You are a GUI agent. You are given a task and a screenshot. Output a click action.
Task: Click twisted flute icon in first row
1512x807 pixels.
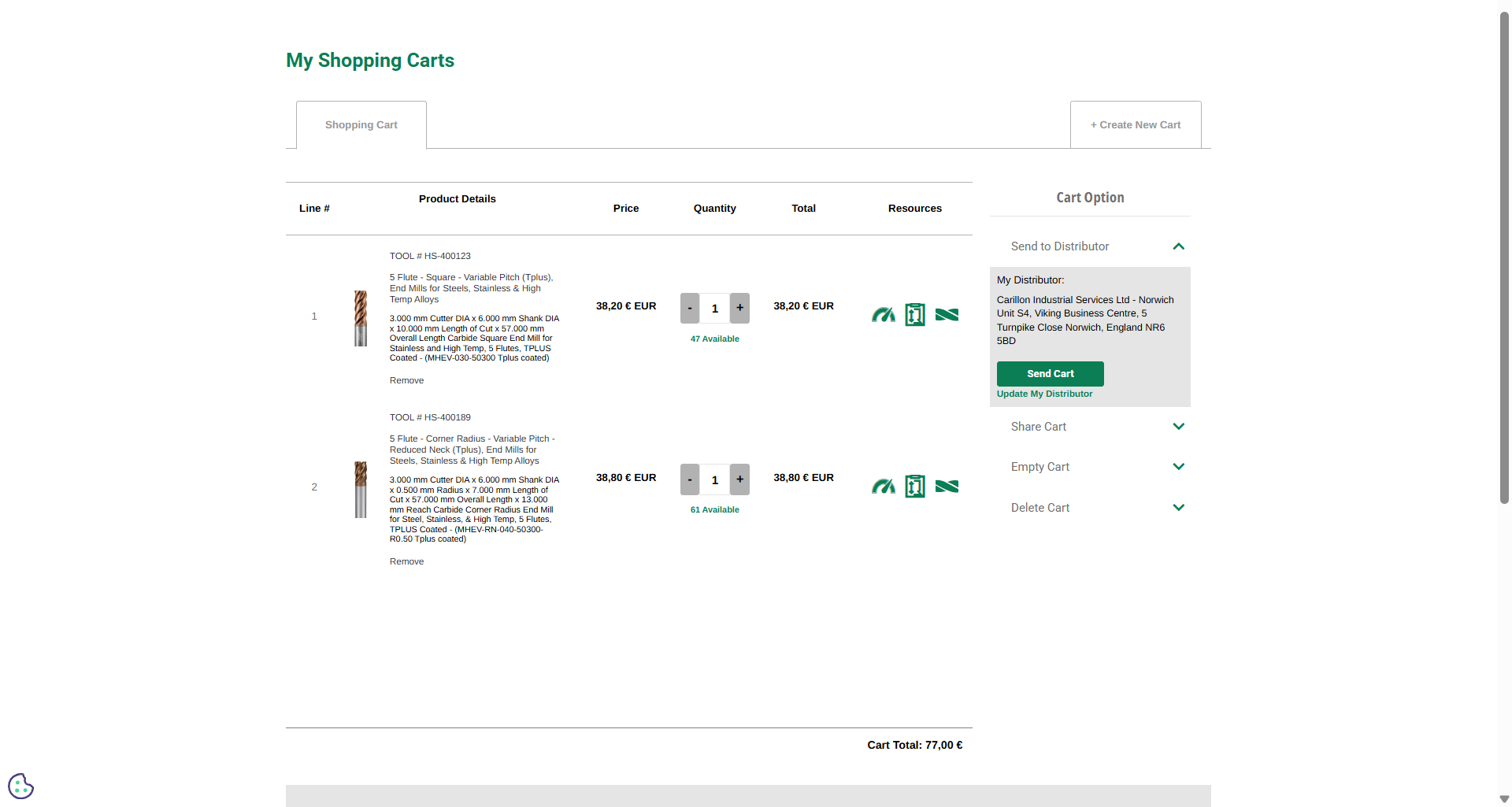[x=947, y=315]
